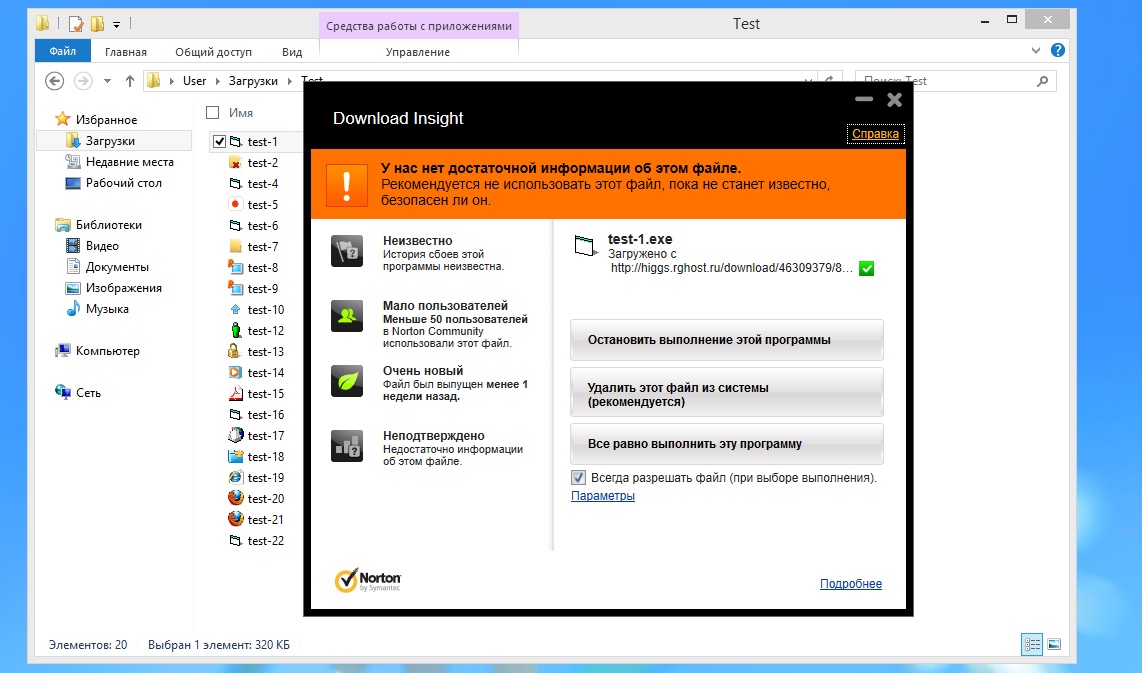
Task: Click new folder icon in quick access toolbar
Action: [x=98, y=24]
